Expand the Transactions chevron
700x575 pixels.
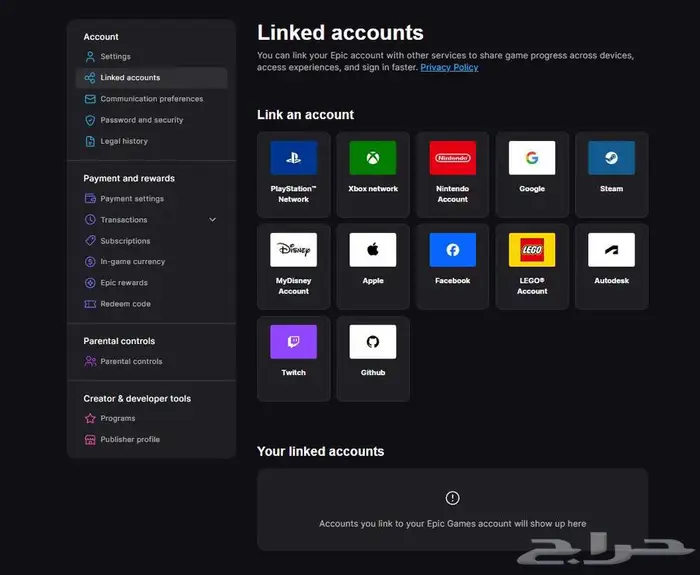(x=212, y=220)
